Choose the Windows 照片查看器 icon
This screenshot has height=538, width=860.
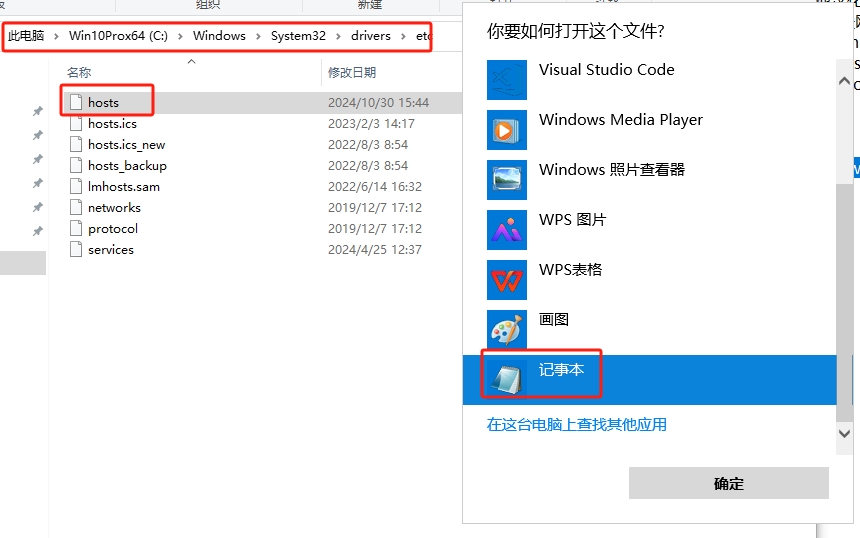(507, 180)
